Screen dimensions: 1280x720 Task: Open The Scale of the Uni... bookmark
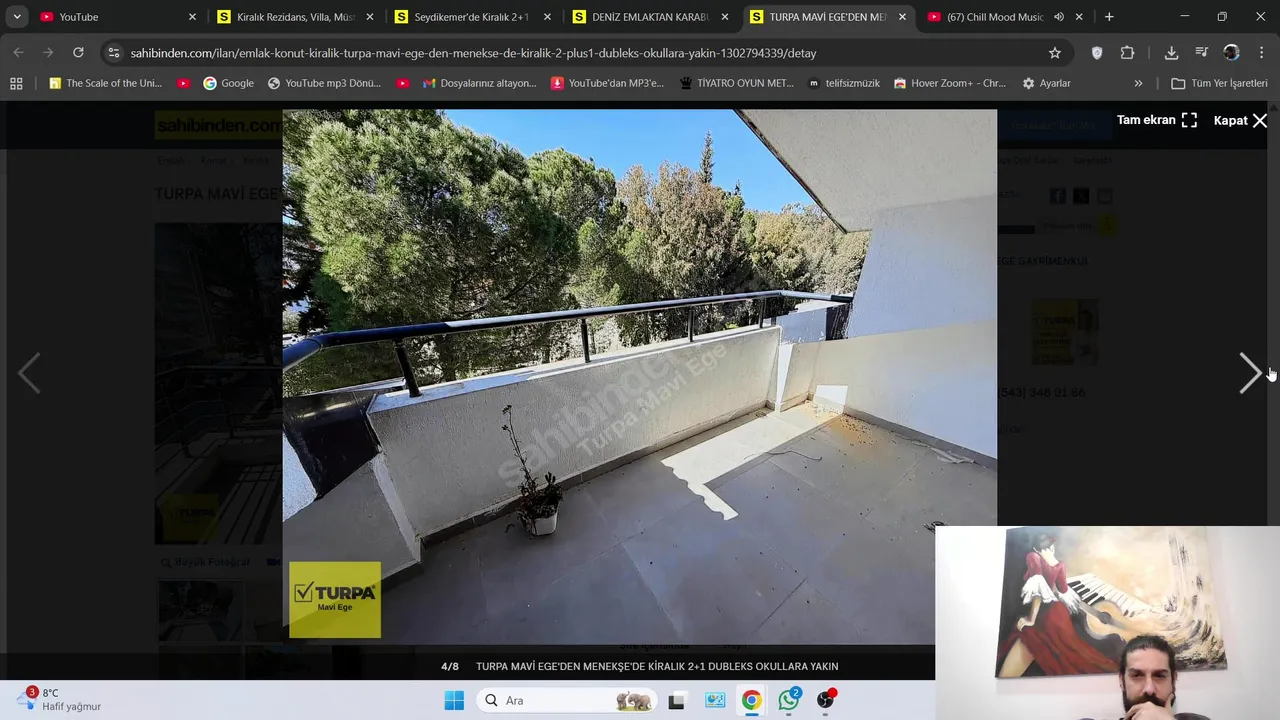pos(105,83)
